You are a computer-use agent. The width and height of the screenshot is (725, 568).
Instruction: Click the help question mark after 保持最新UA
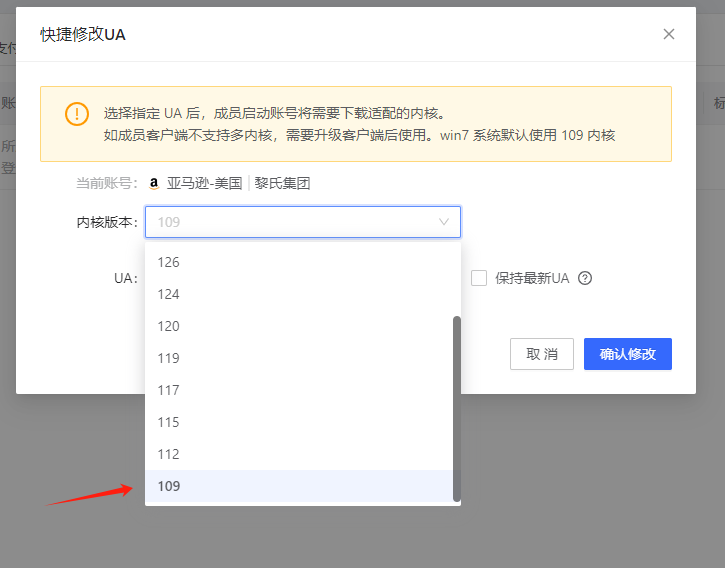click(x=585, y=278)
